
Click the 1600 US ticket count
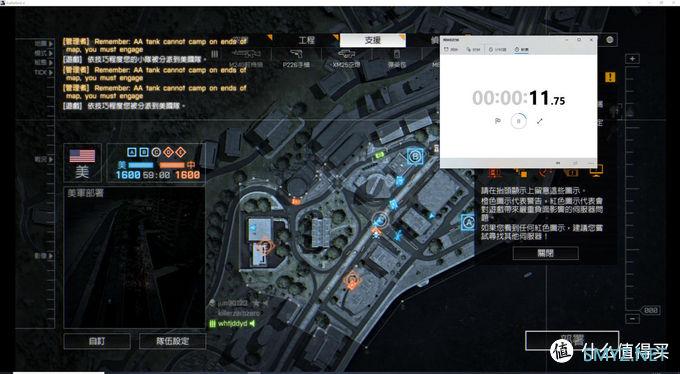(x=128, y=175)
